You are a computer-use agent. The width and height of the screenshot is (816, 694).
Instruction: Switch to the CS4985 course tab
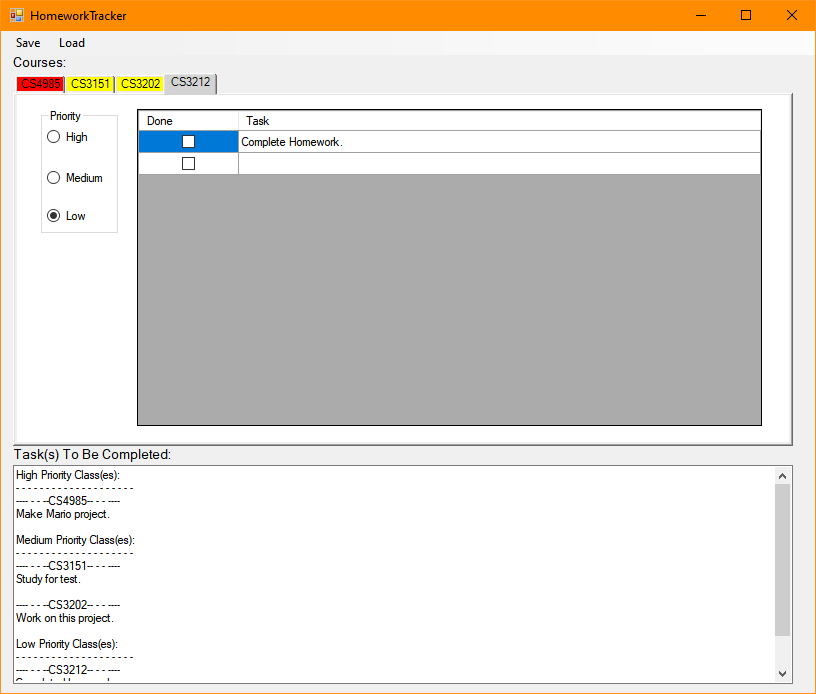tap(41, 84)
